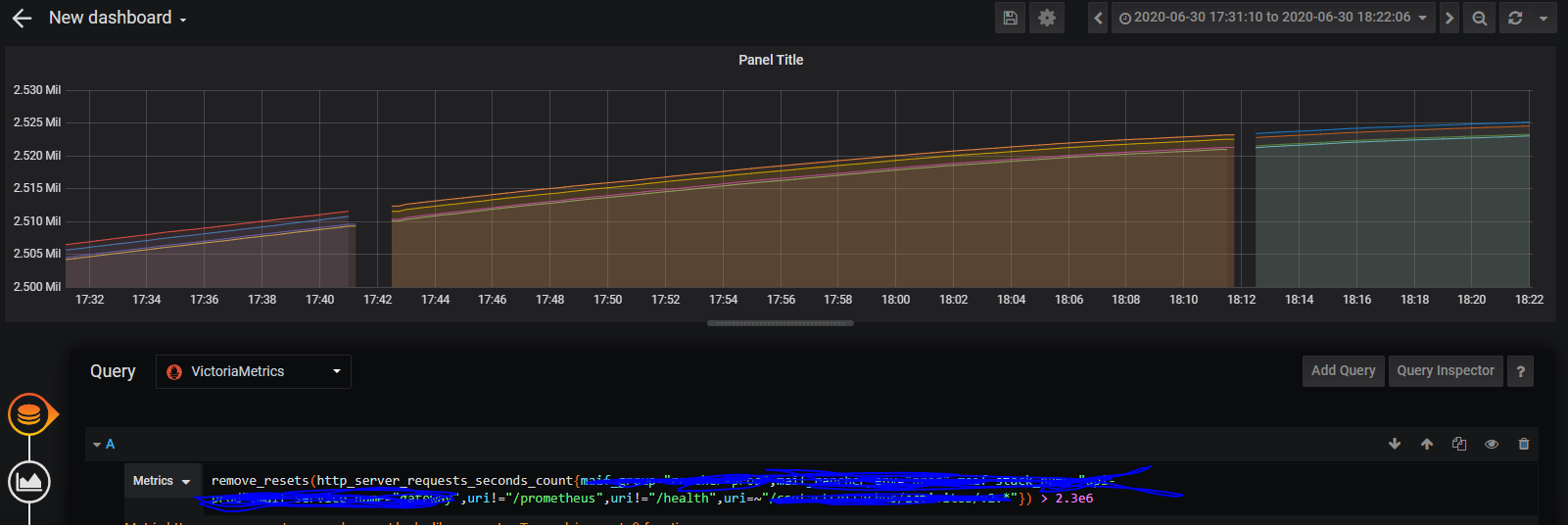
Task: Toggle visibility of query A
Action: pyautogui.click(x=1492, y=444)
